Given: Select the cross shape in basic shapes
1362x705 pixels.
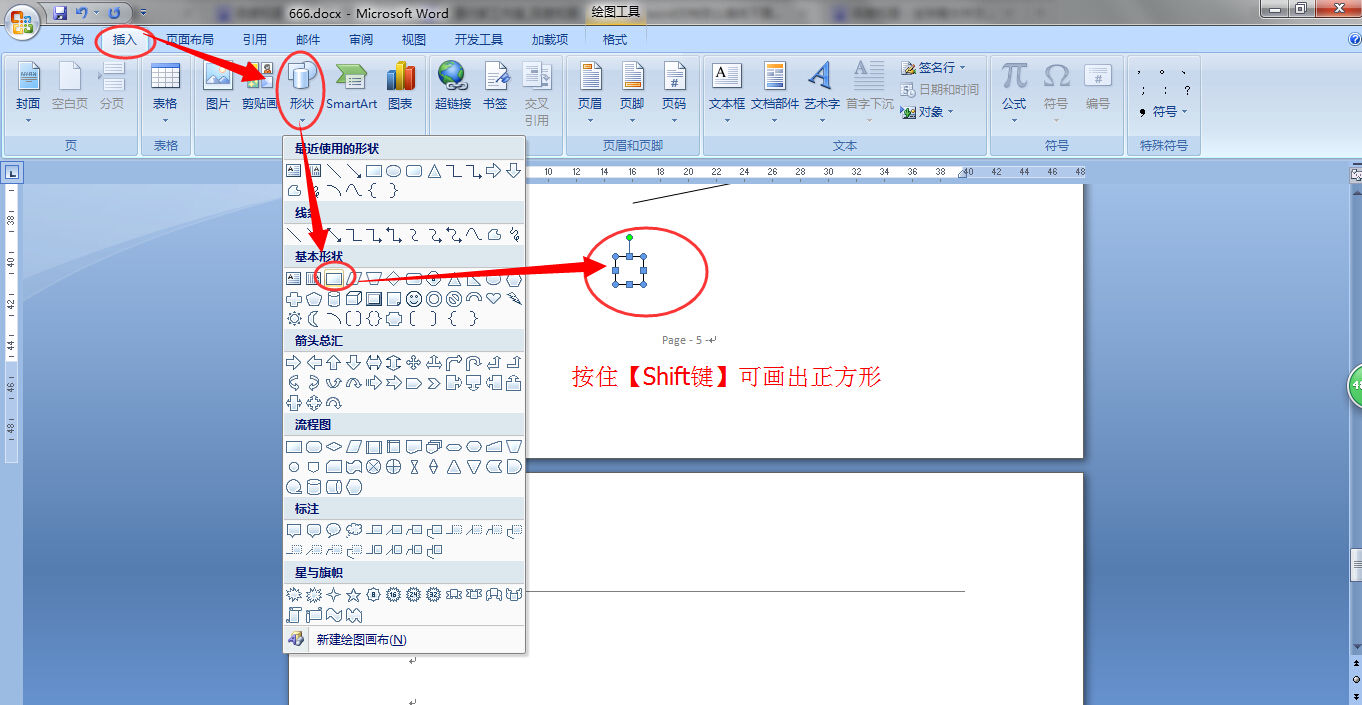Looking at the screenshot, I should tap(294, 298).
